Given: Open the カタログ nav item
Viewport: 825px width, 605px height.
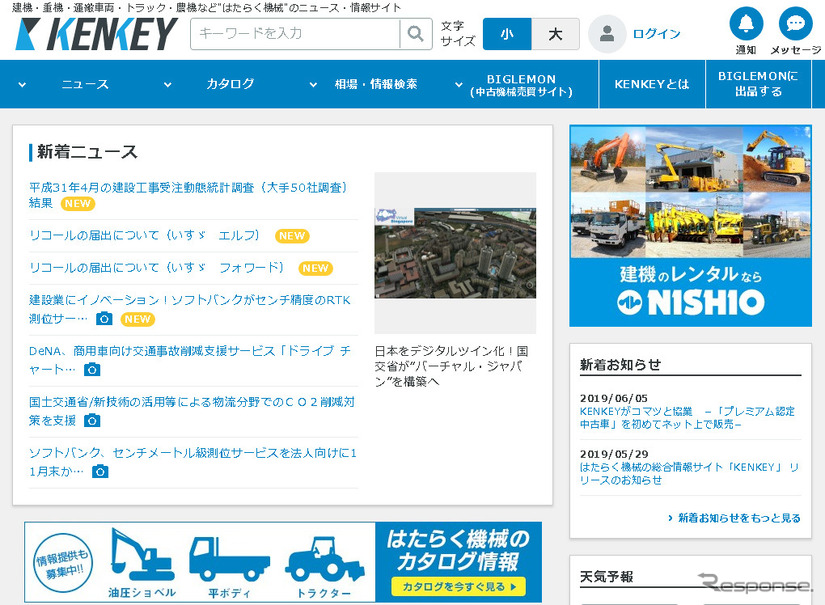Looking at the screenshot, I should click(230, 84).
